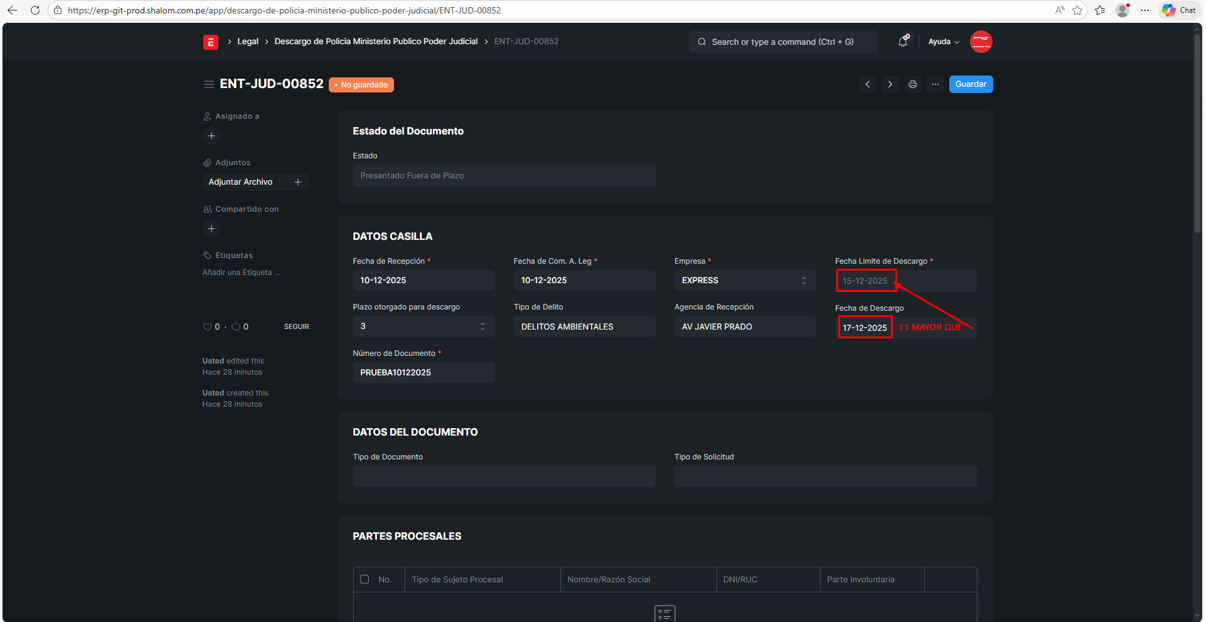Open the three-dots more options menu
Screen dimensions: 1206x622
click(935, 84)
